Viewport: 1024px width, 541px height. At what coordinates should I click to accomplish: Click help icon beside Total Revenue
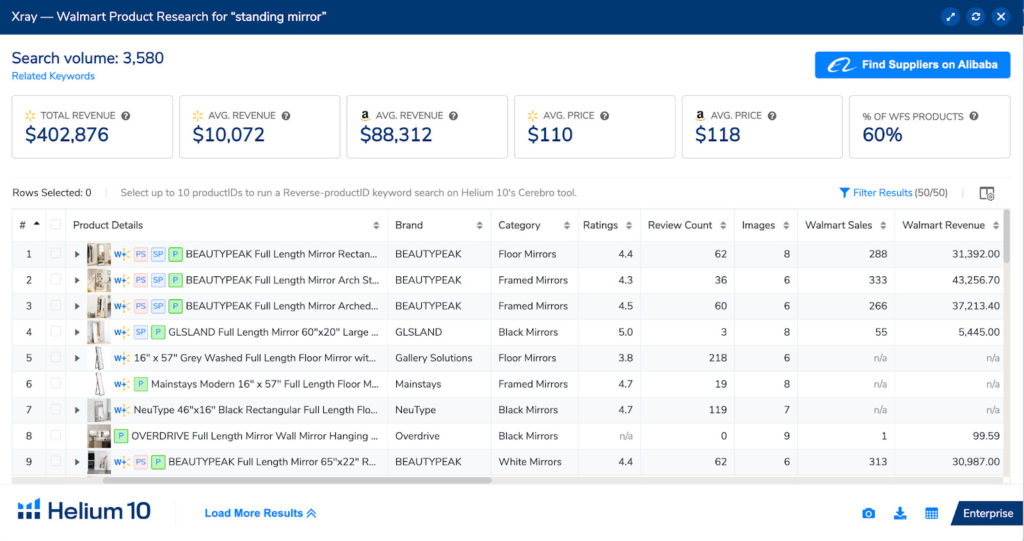pos(126,116)
